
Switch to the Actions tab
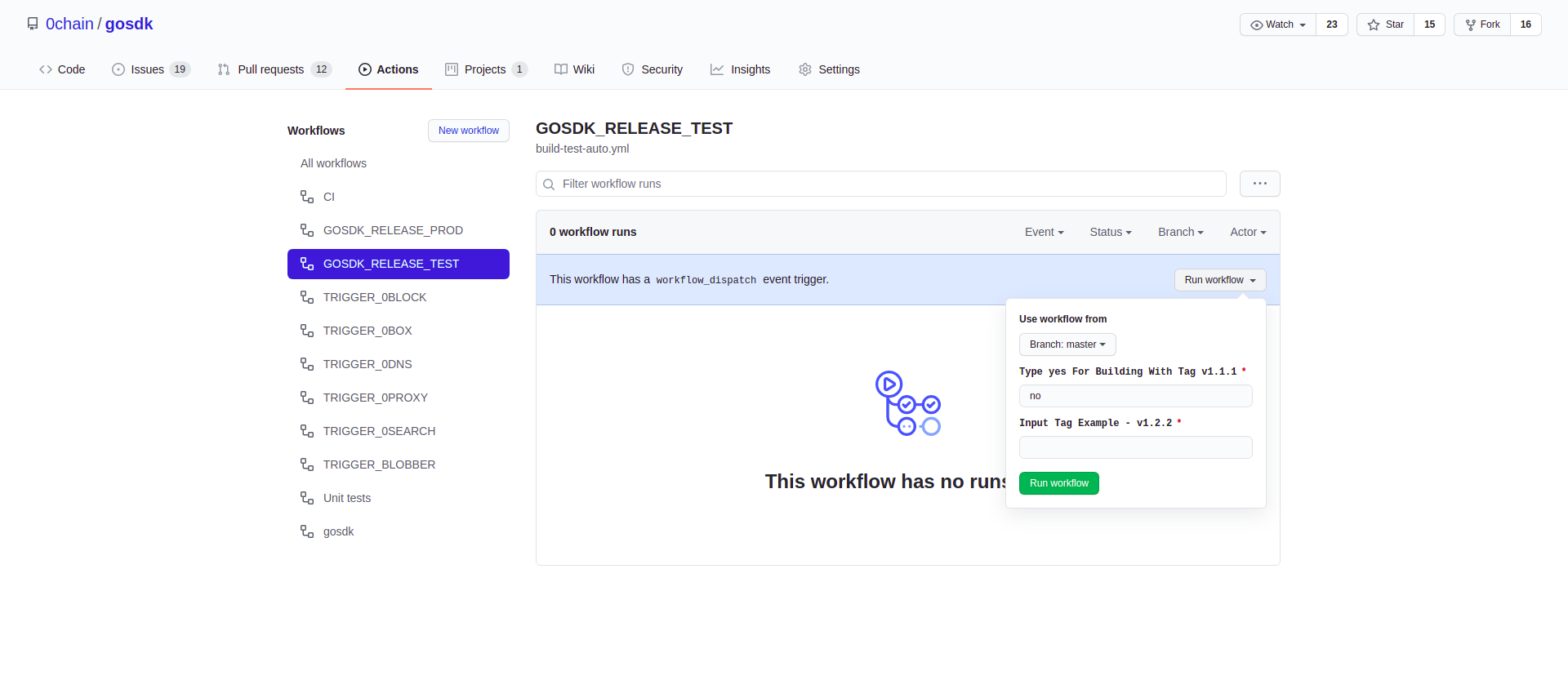(x=389, y=69)
